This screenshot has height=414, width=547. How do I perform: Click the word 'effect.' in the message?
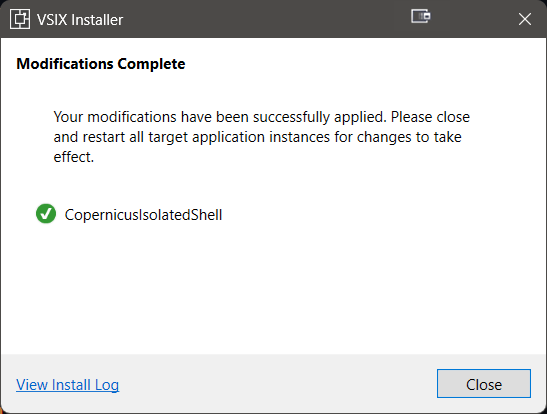74,157
